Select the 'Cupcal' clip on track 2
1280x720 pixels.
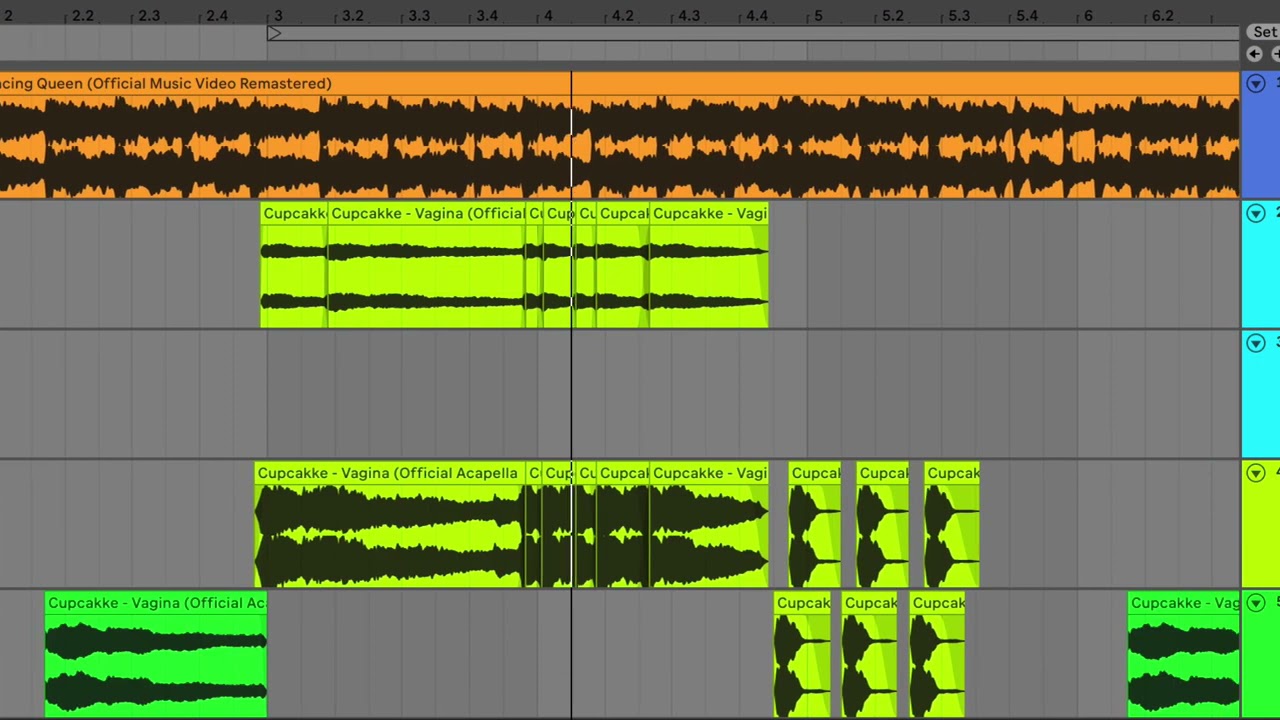[x=623, y=264]
